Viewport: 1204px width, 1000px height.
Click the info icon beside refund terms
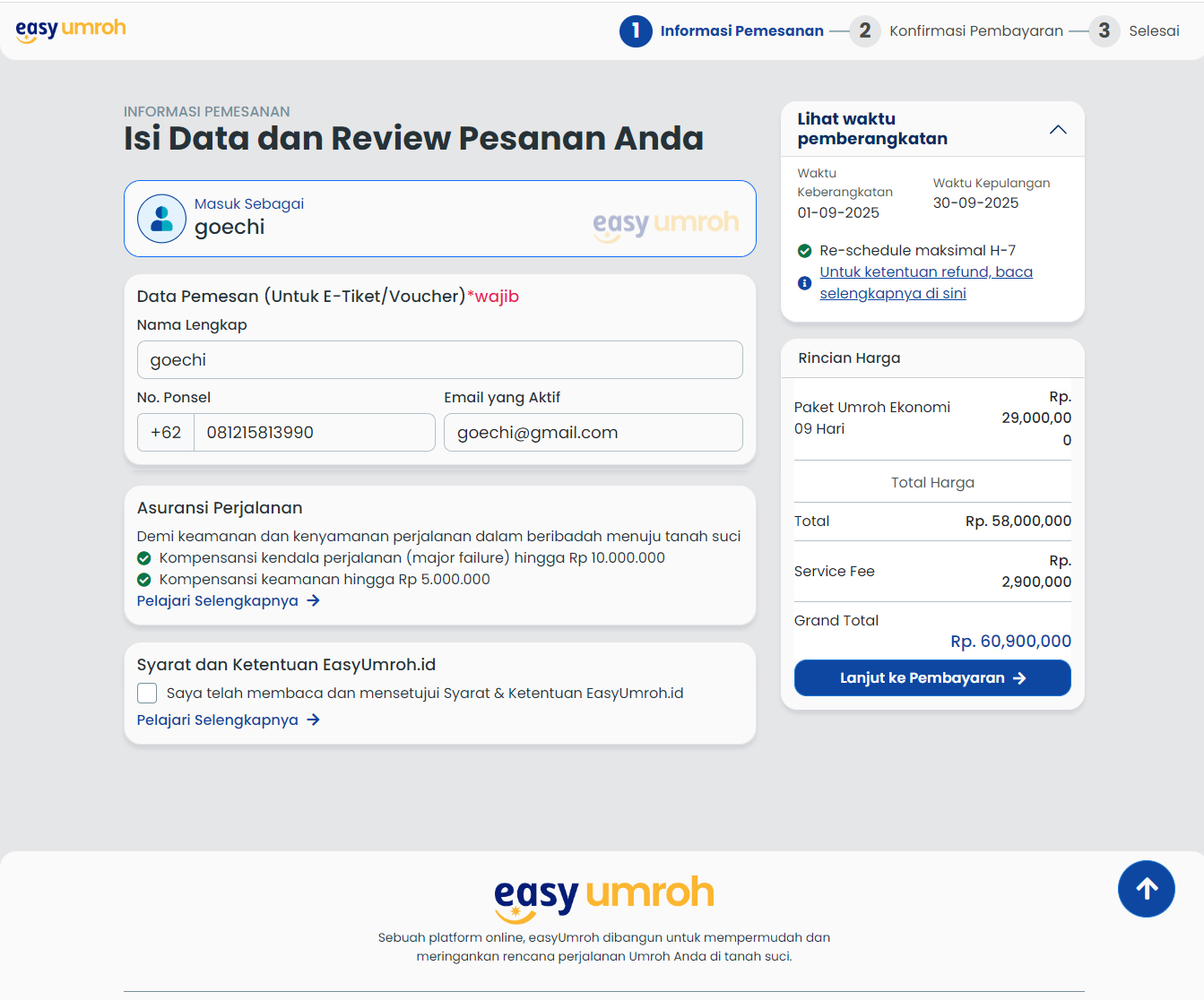(804, 283)
